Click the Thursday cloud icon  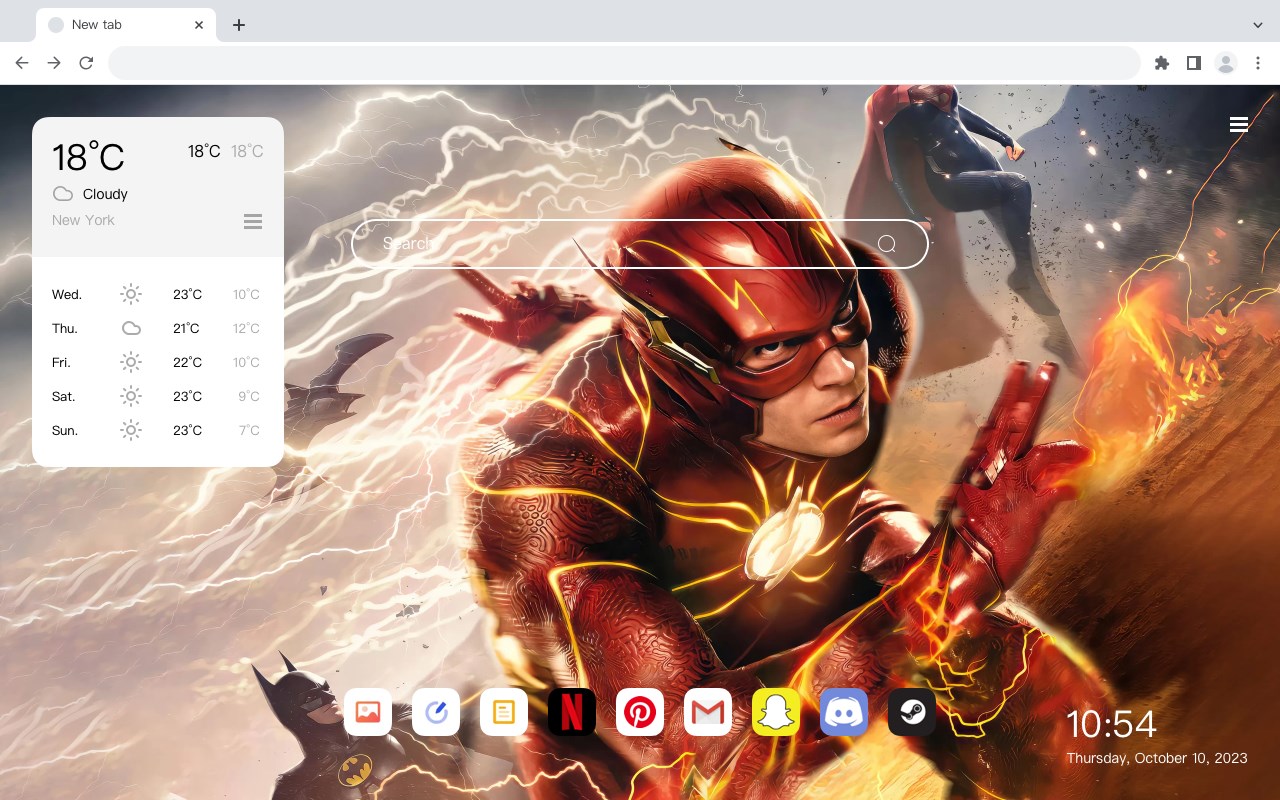[131, 328]
